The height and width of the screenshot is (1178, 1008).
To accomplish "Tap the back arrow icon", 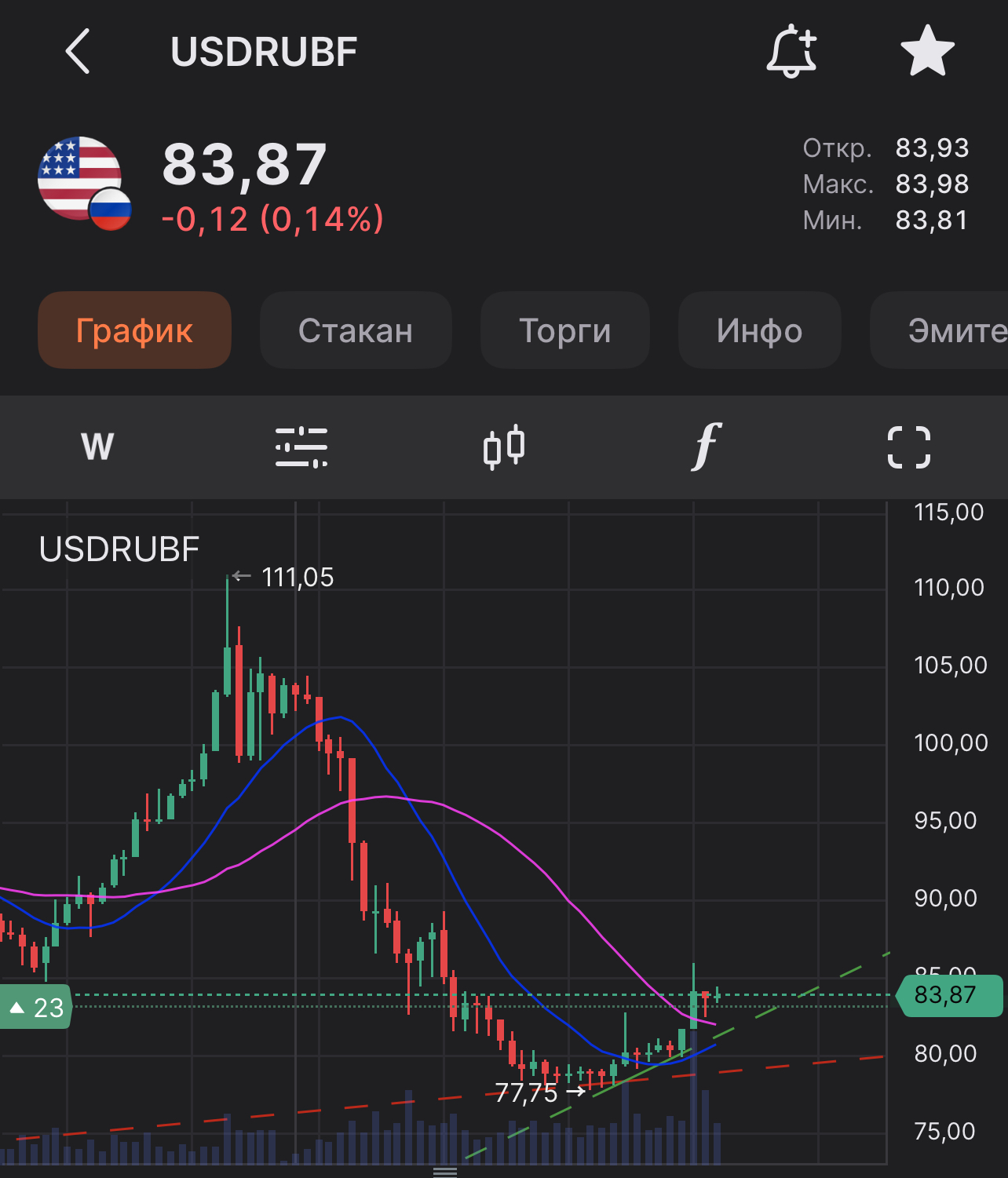I will point(78,52).
